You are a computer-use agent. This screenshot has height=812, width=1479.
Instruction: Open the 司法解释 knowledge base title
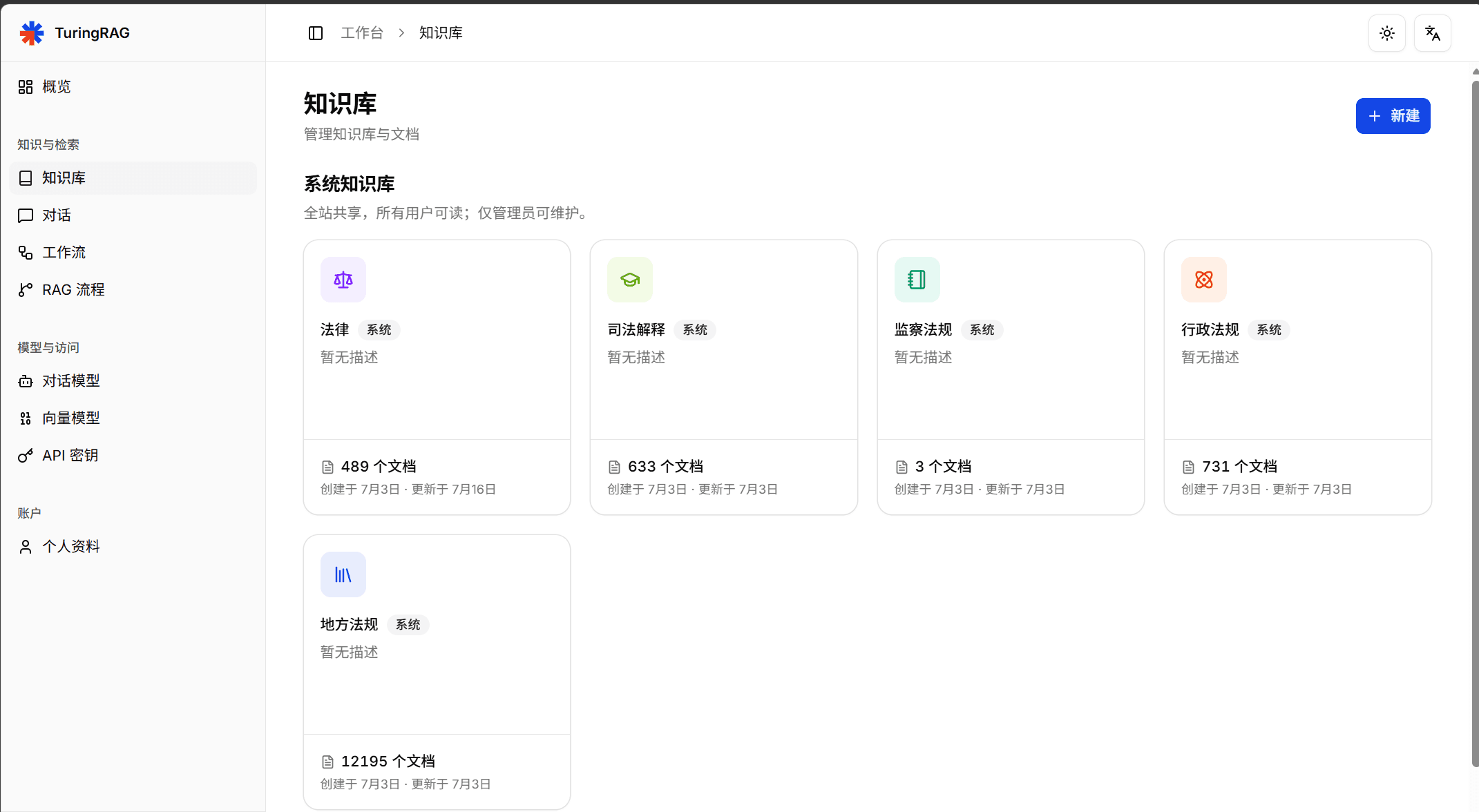pos(636,330)
